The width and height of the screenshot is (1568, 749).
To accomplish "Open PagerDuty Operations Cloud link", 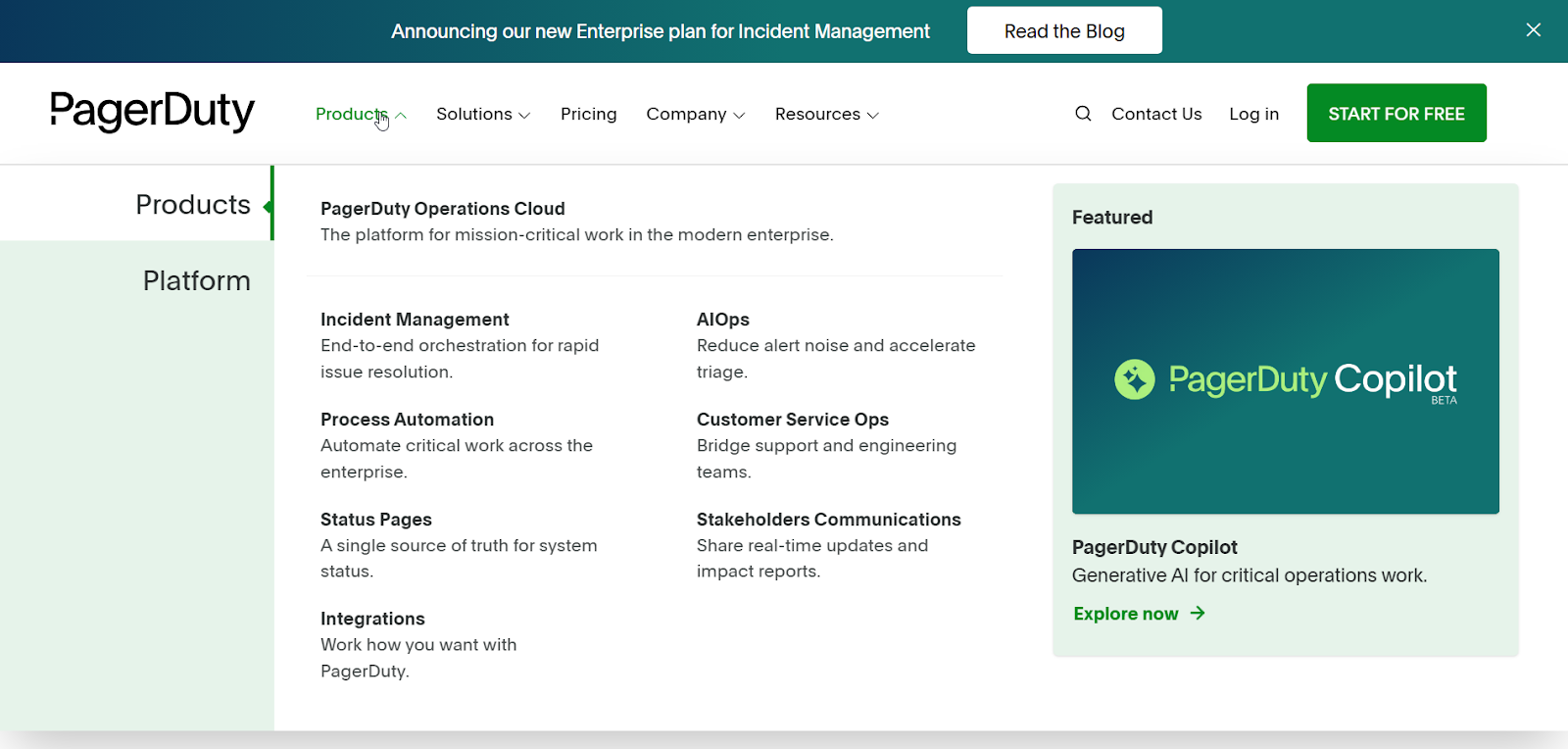I will 443,209.
